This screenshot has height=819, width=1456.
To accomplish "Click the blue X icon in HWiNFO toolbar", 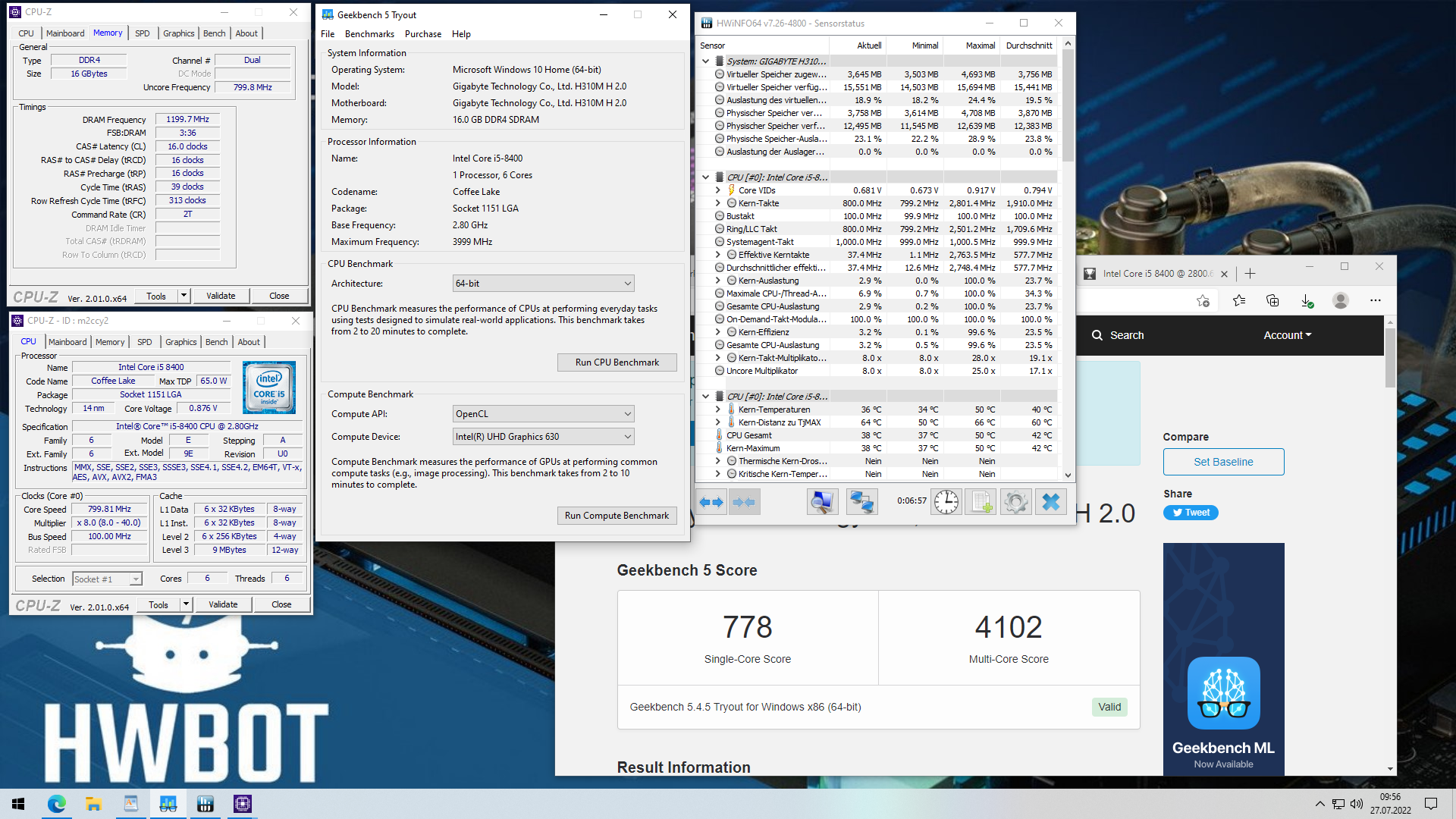I will tap(1051, 502).
